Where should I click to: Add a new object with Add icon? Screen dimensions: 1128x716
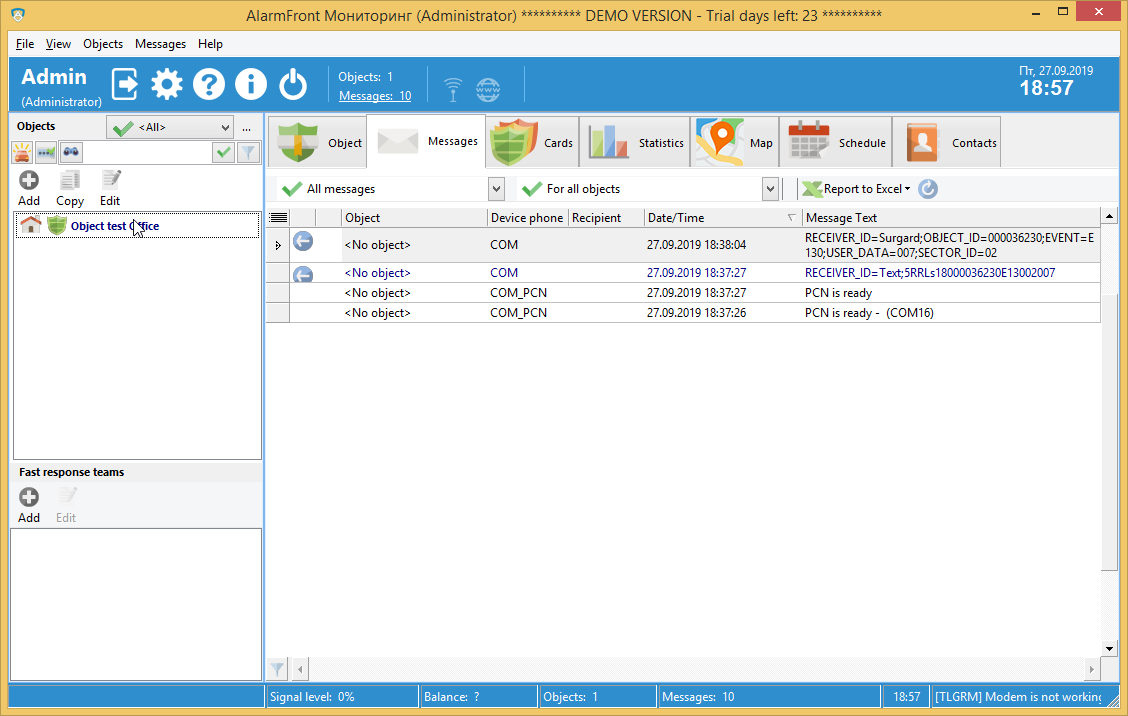tap(29, 189)
